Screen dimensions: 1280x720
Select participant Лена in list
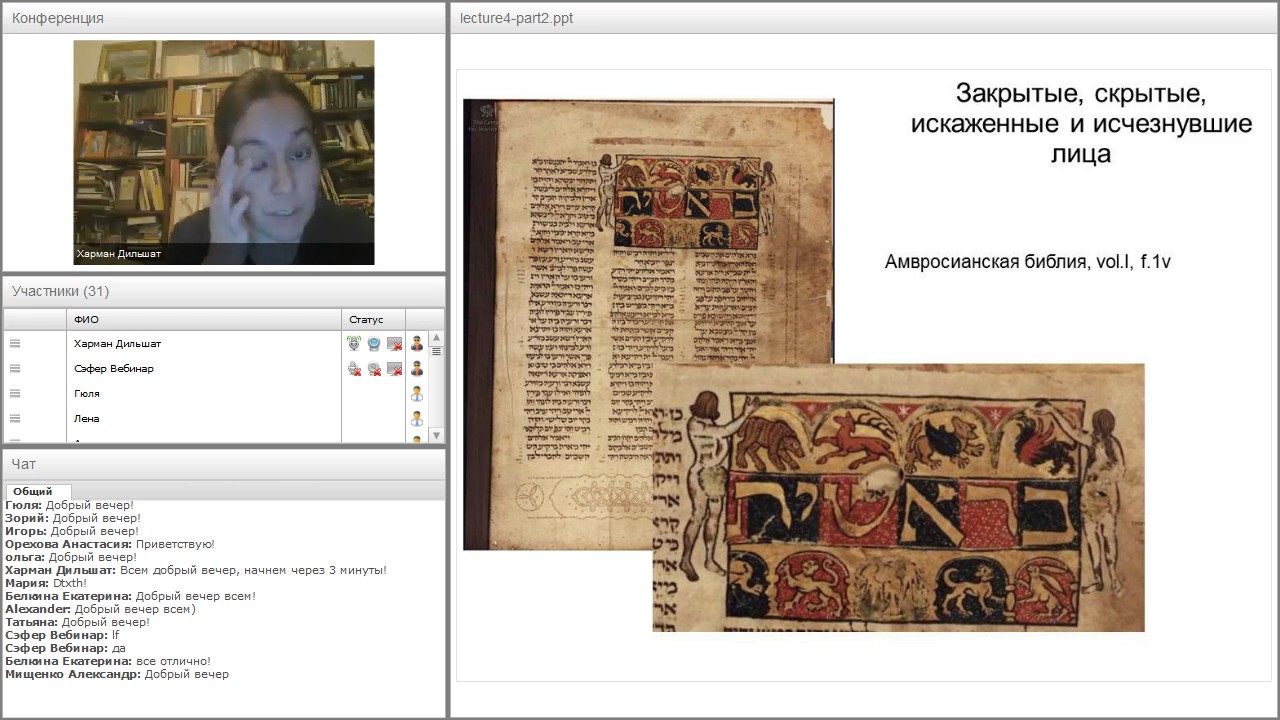pyautogui.click(x=87, y=418)
